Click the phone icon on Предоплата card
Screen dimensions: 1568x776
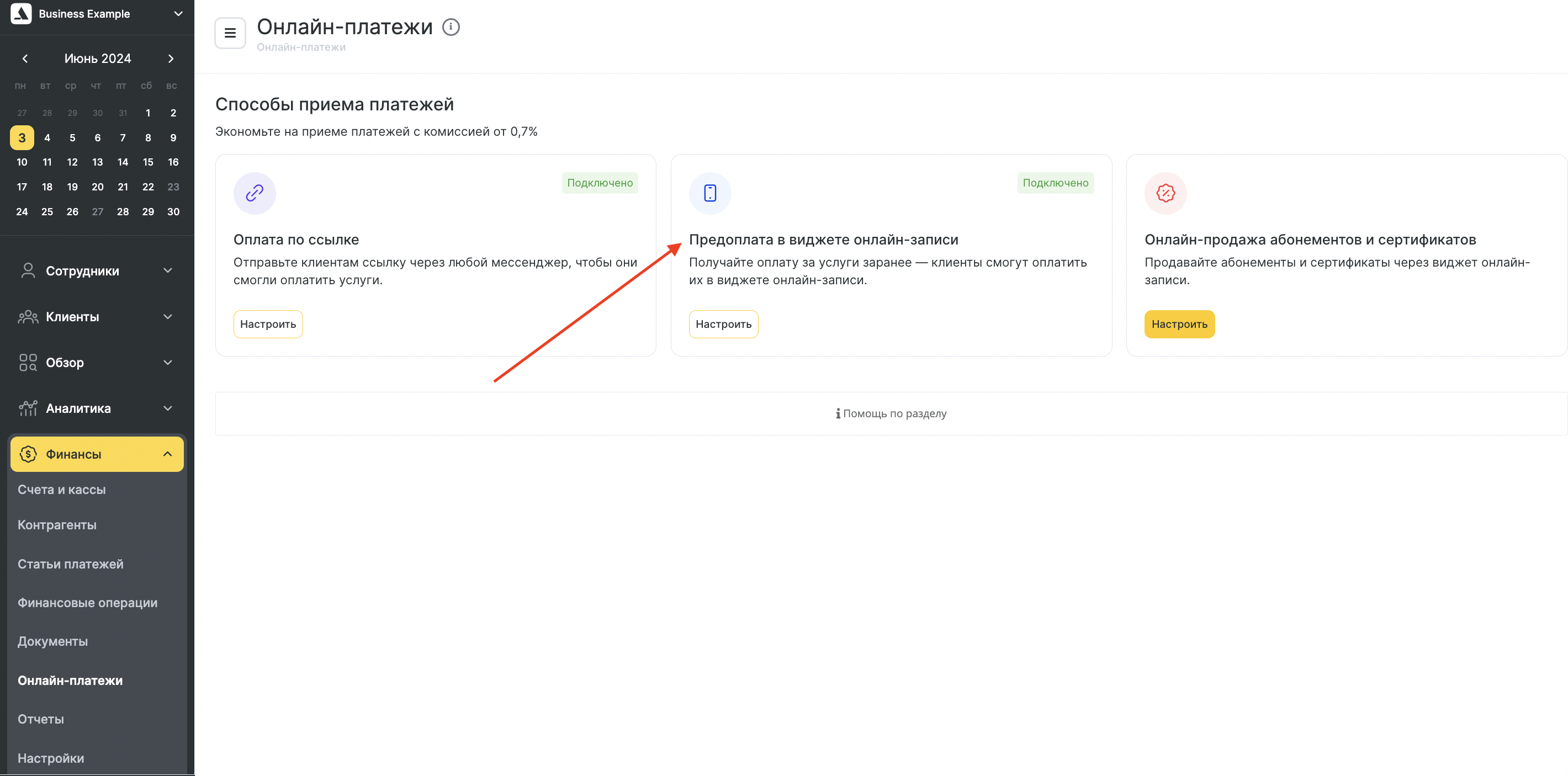pos(709,193)
